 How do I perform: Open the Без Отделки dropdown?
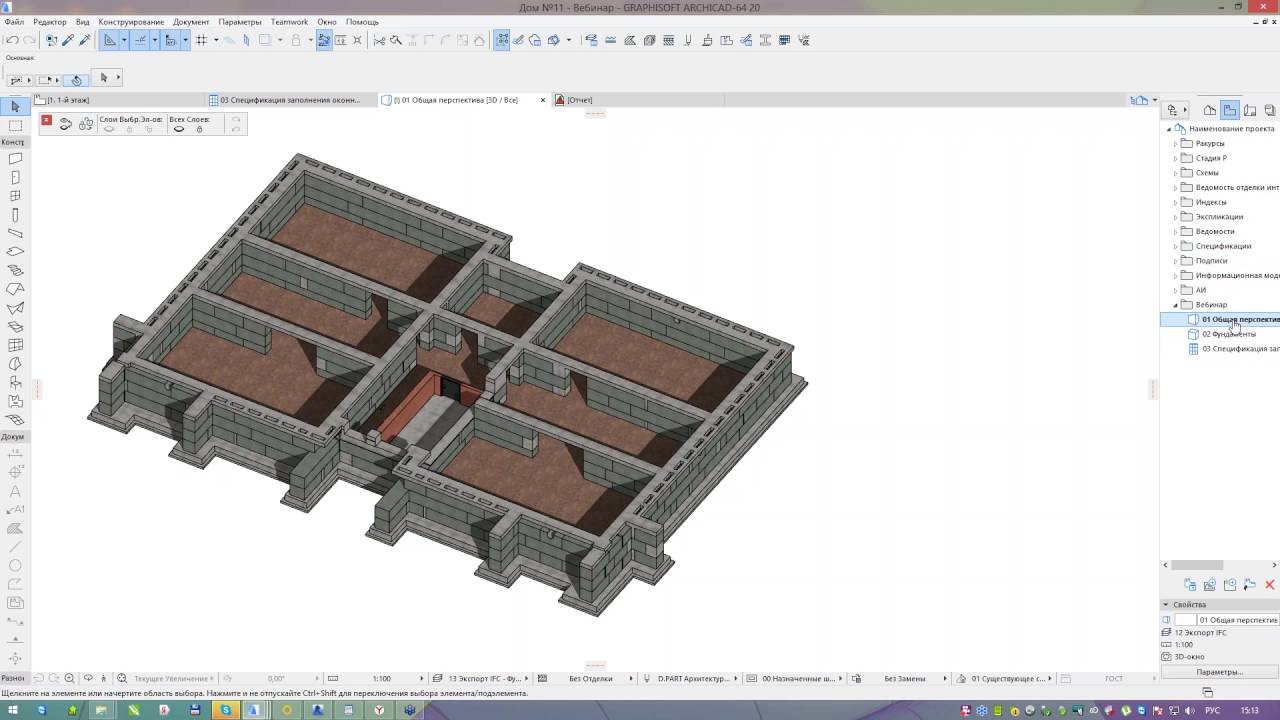pos(590,678)
